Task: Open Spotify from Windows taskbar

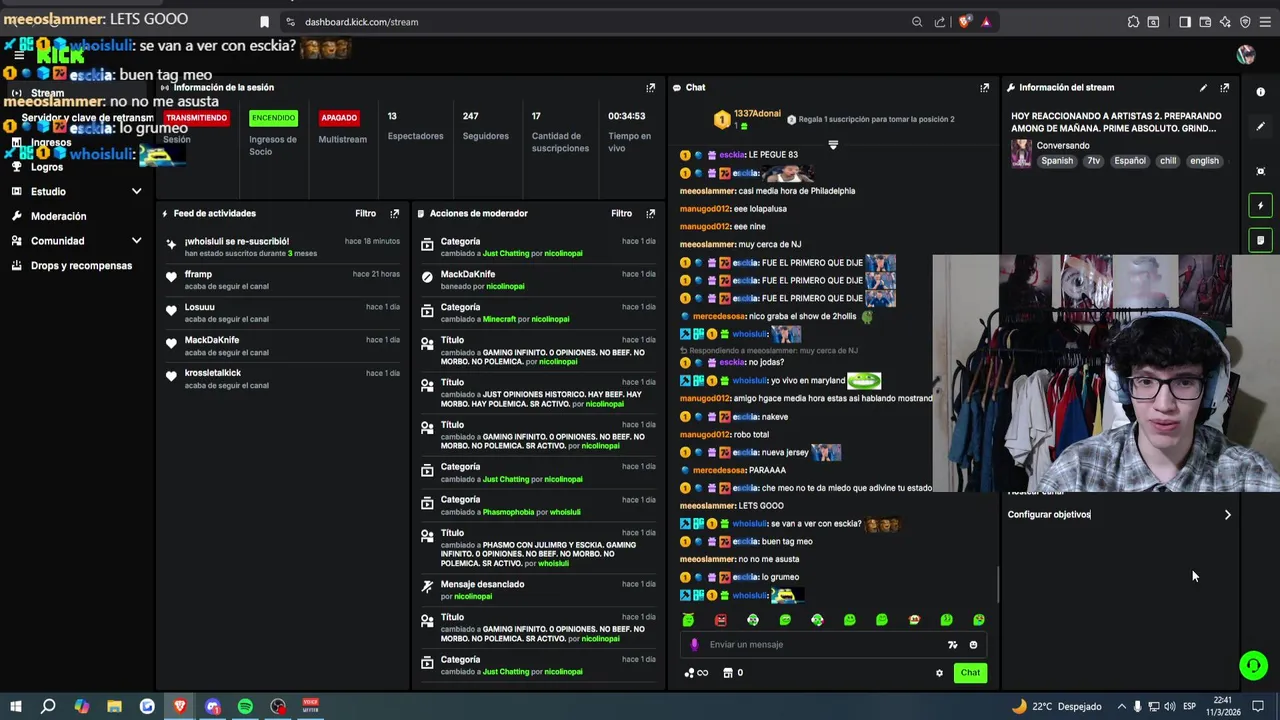Action: [245, 707]
